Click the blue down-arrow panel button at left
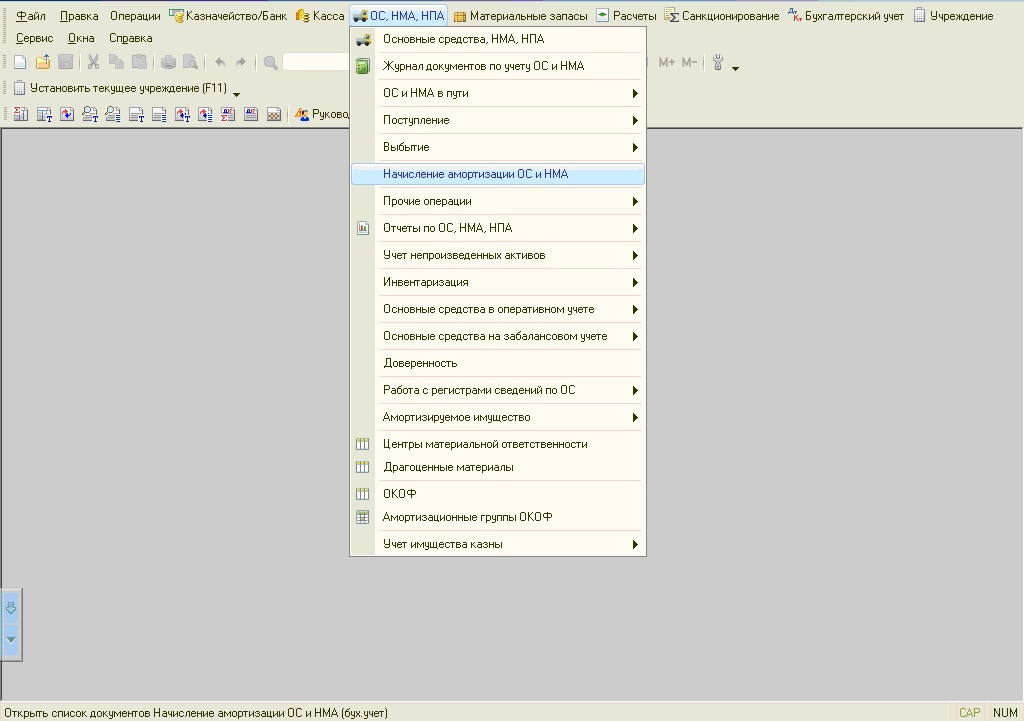 coord(11,608)
